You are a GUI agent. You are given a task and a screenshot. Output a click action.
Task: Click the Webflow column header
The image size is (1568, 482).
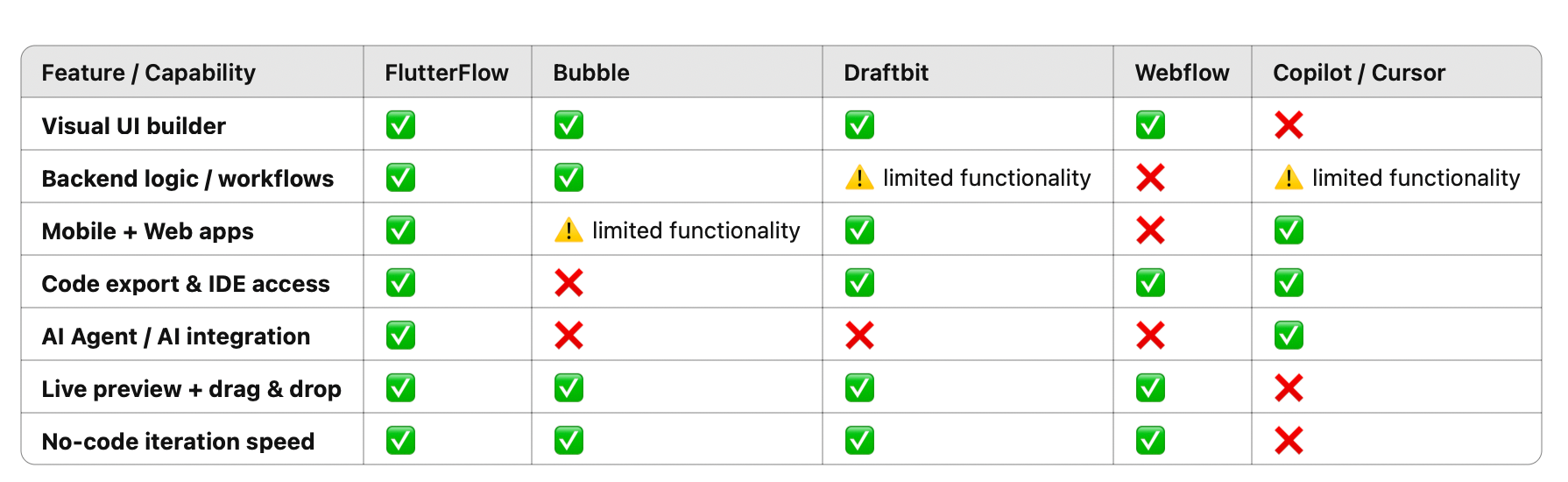(1182, 73)
